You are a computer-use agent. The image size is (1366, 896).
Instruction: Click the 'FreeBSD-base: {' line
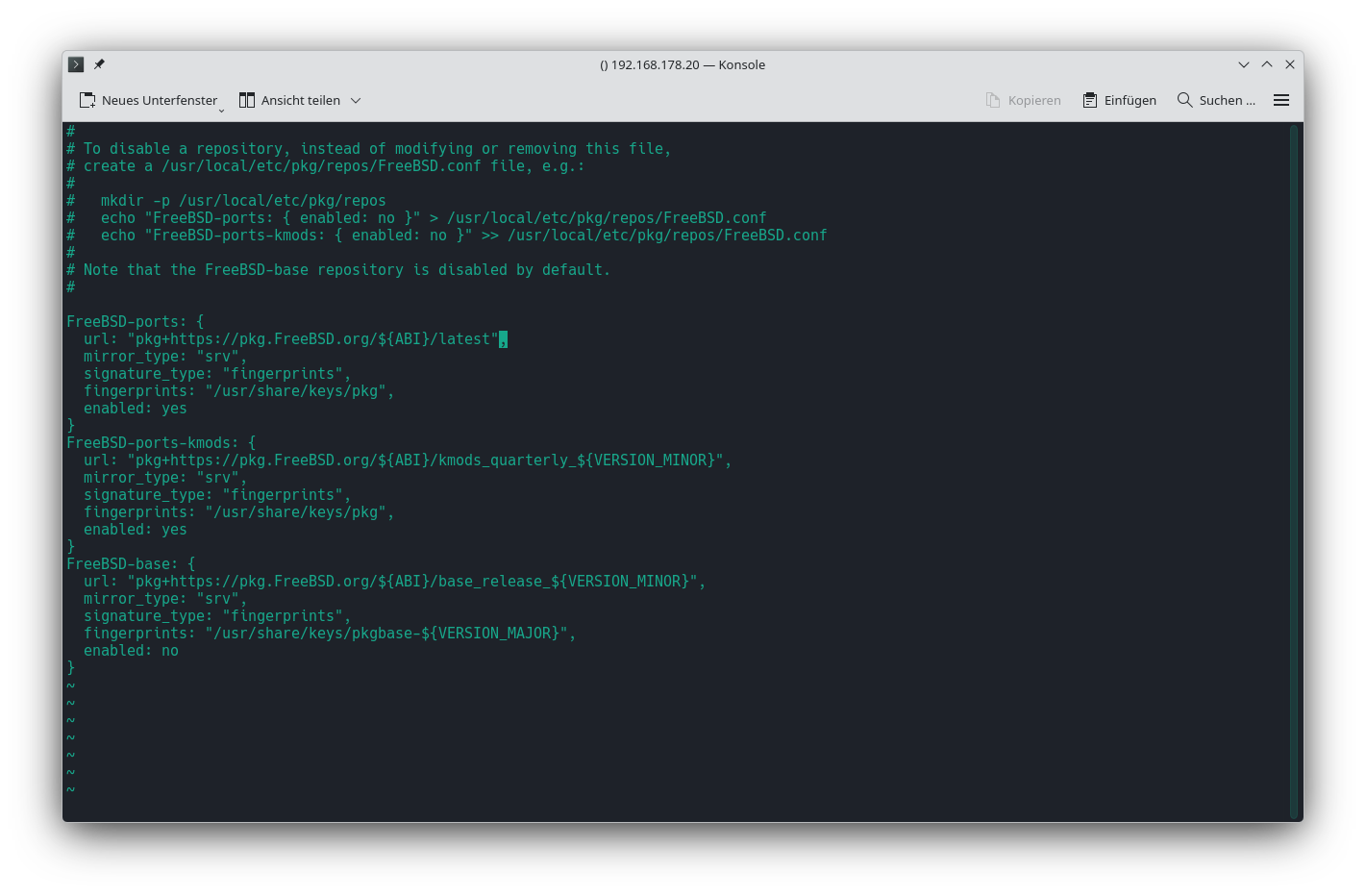131,564
